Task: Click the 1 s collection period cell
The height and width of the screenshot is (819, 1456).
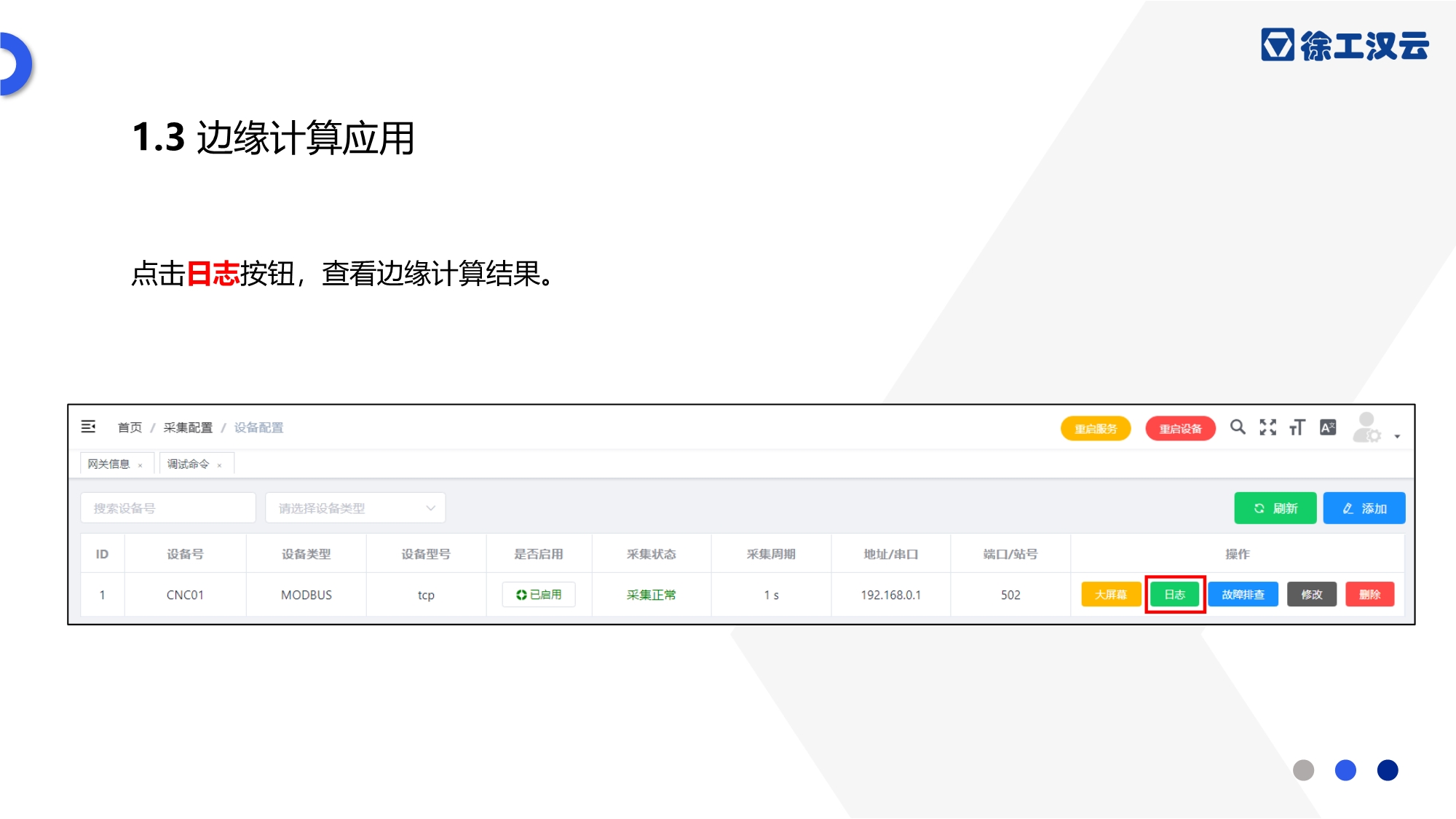Action: (x=772, y=595)
